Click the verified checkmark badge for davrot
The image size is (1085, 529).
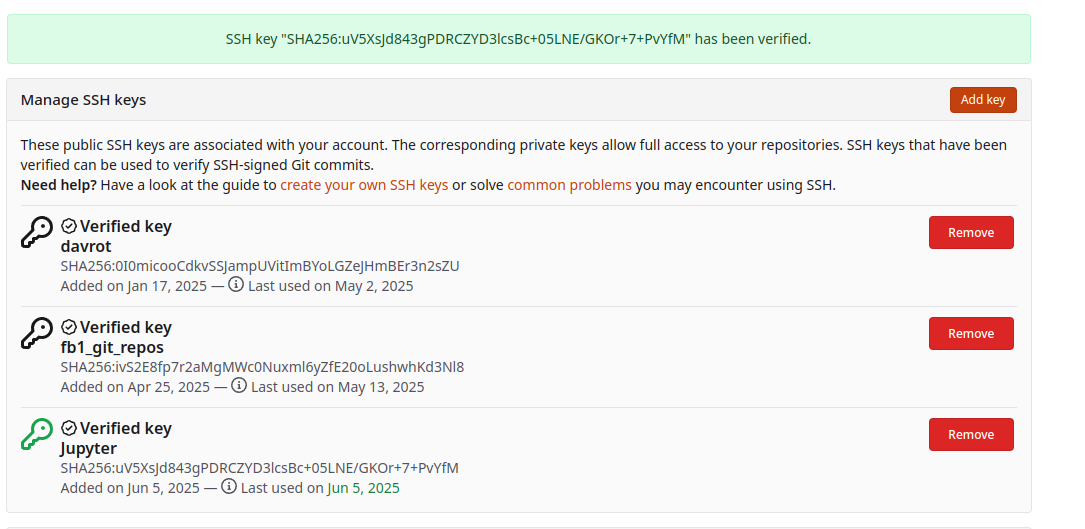(69, 226)
